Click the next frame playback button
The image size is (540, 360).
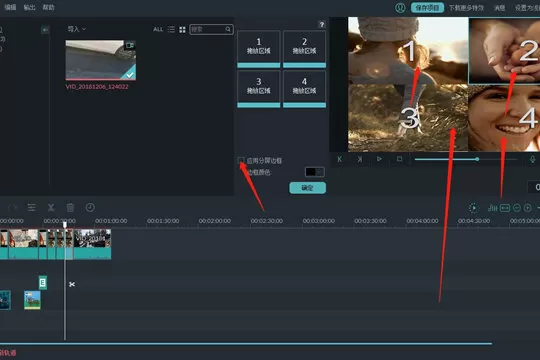click(360, 159)
